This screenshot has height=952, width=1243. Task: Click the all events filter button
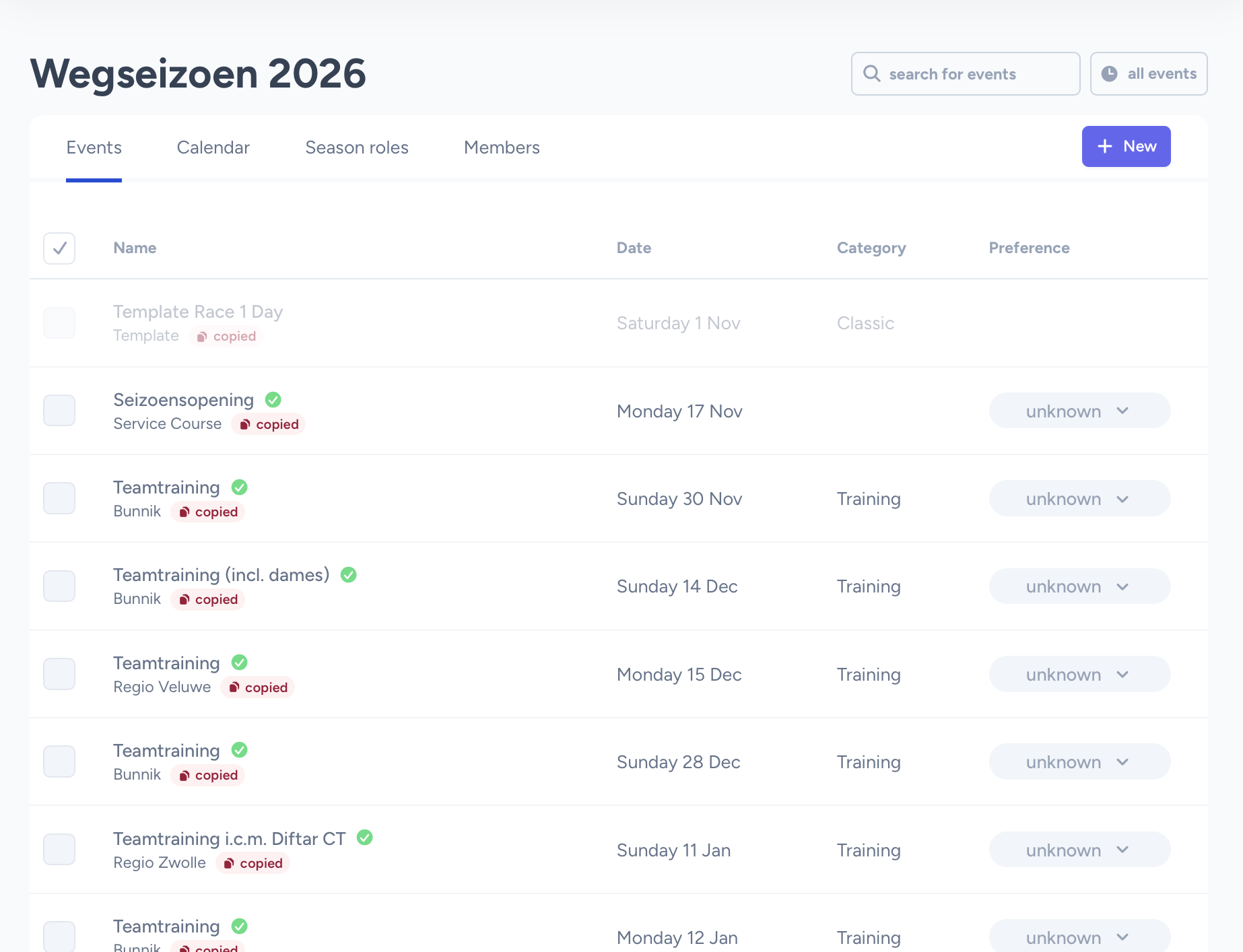tap(1148, 73)
